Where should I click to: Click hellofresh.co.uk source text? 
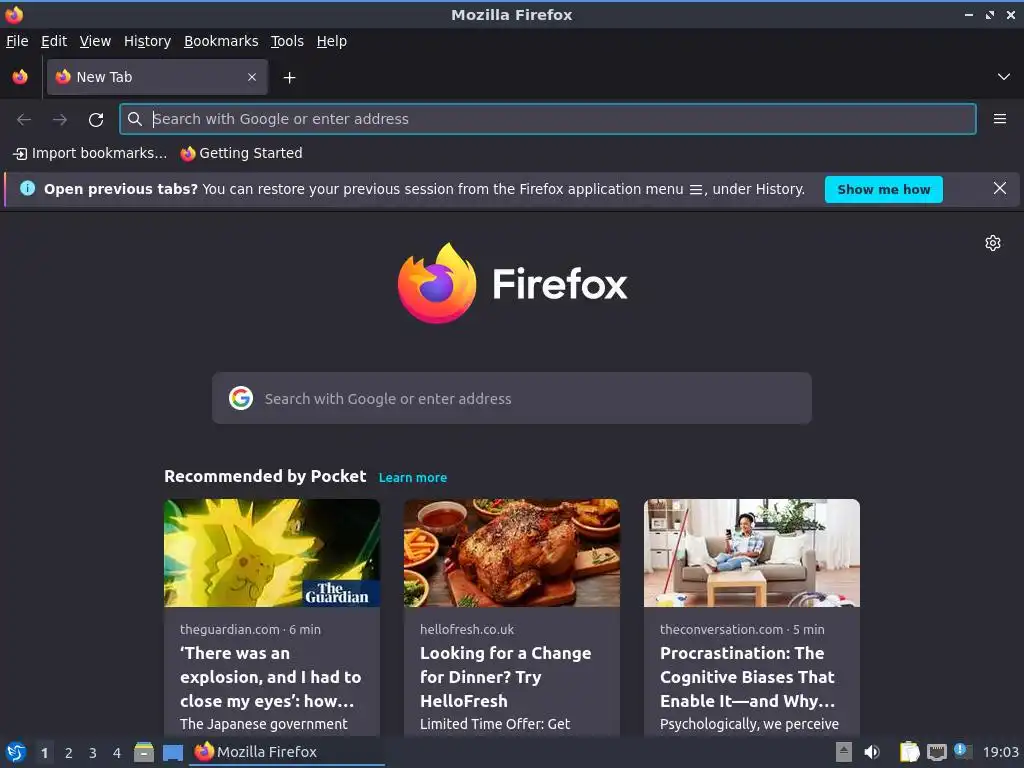point(467,630)
